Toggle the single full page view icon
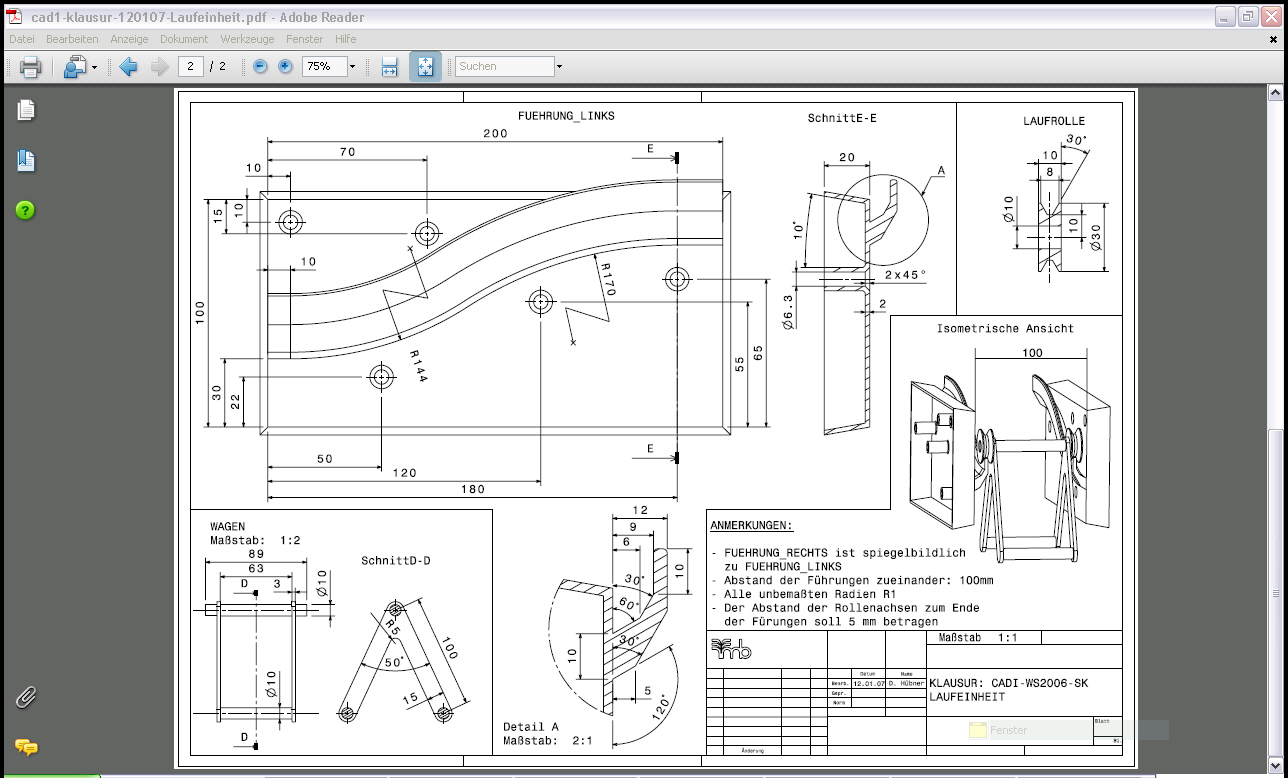The width and height of the screenshot is (1288, 778). tap(425, 67)
